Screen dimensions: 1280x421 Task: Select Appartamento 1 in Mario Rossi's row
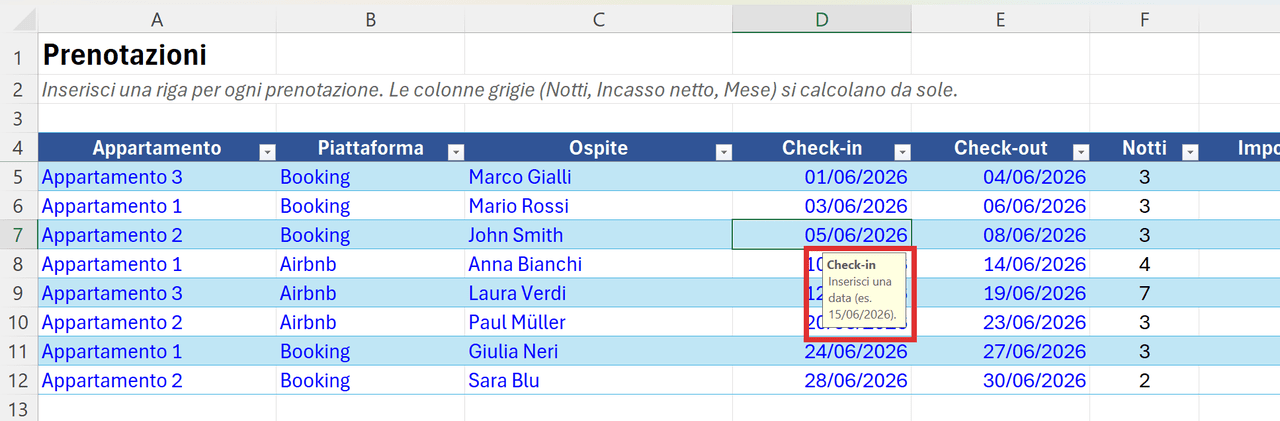157,206
